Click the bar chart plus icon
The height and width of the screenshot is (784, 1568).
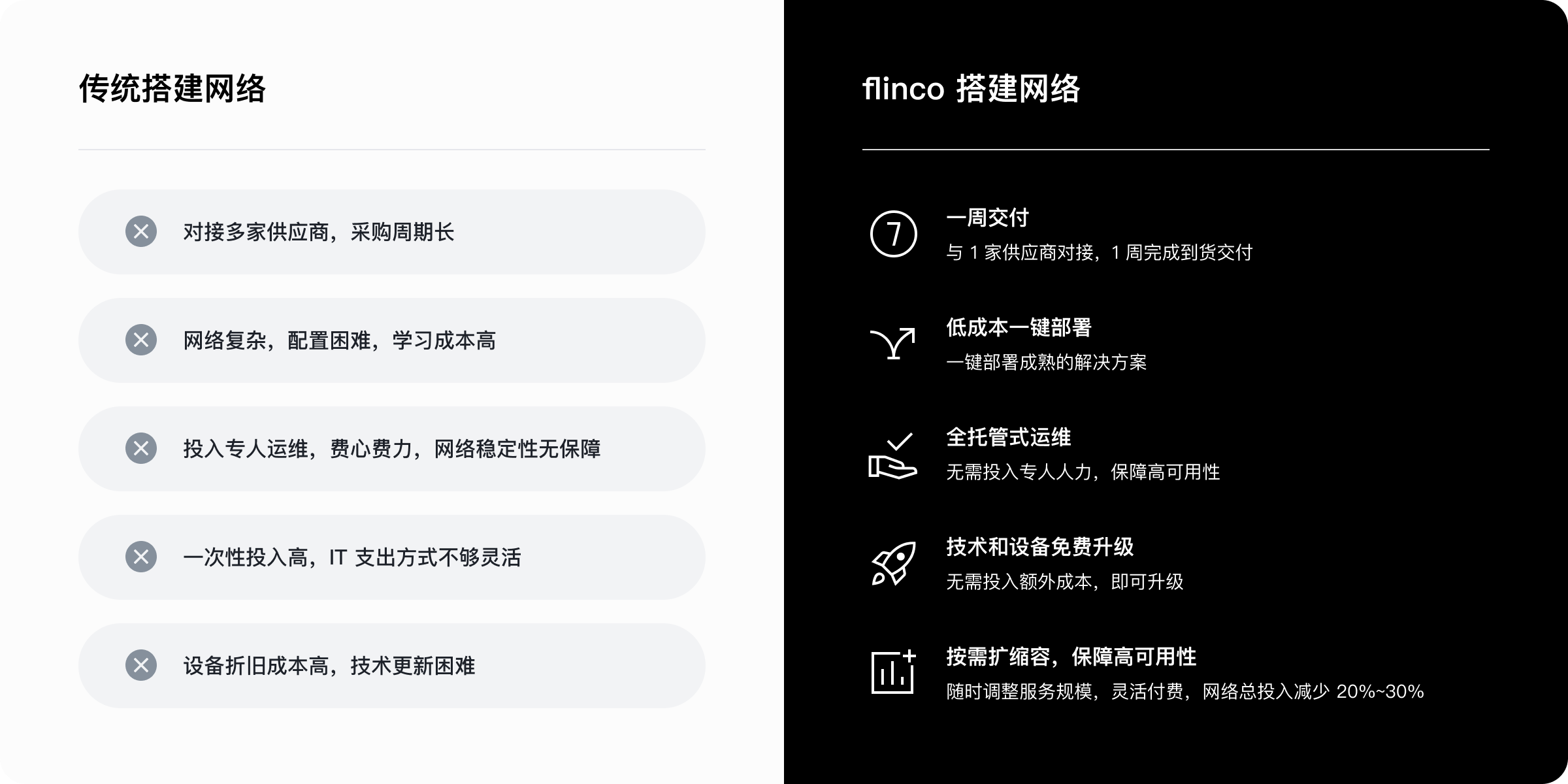893,672
